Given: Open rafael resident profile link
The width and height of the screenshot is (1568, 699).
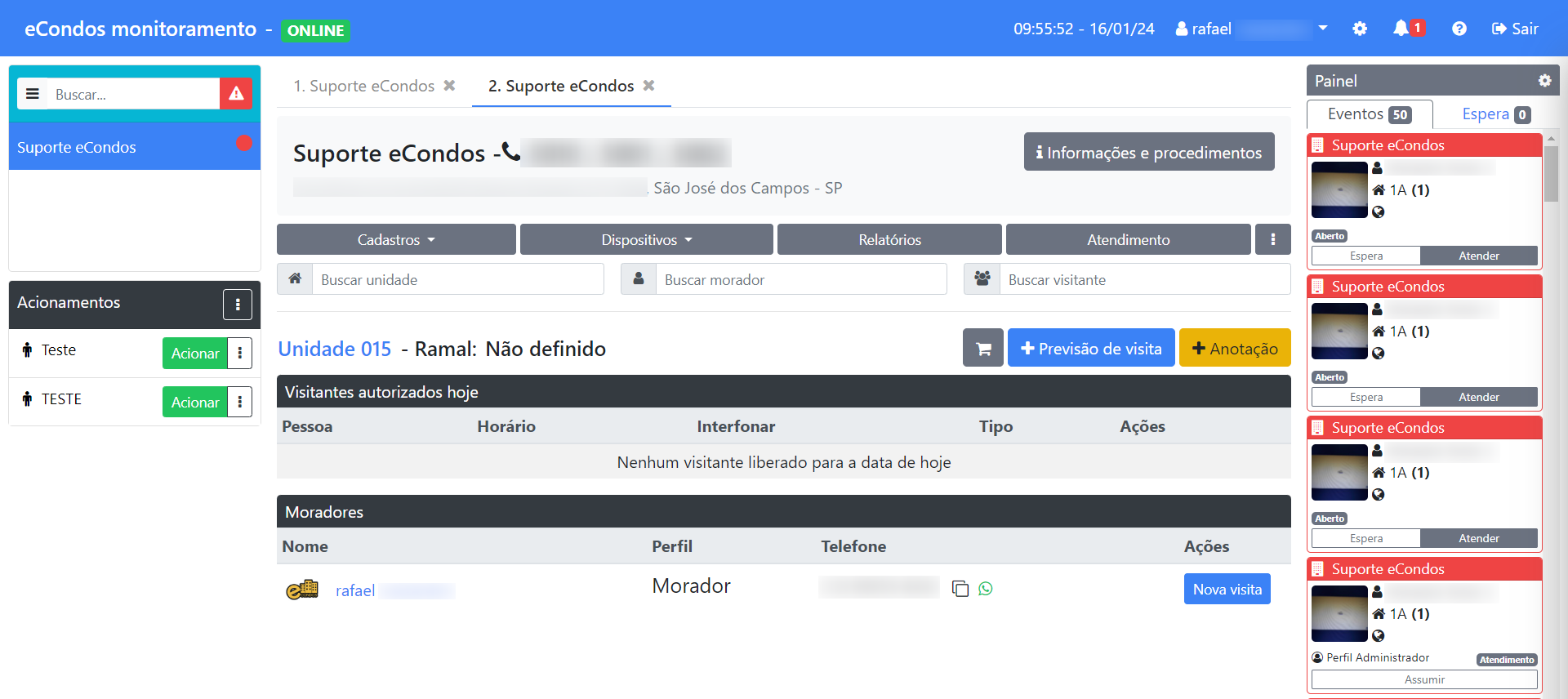Looking at the screenshot, I should (x=395, y=590).
